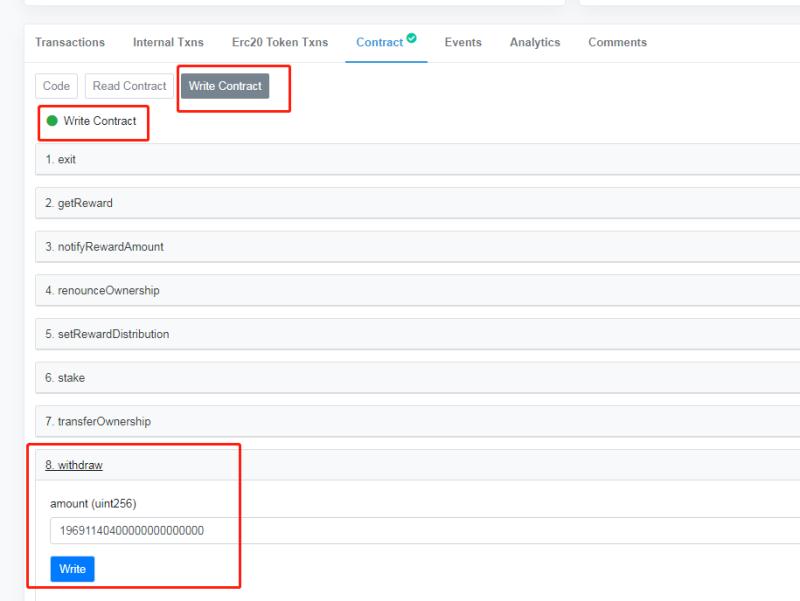Screen dimensions: 800x601
Task: Click the Code button
Action: [56, 86]
